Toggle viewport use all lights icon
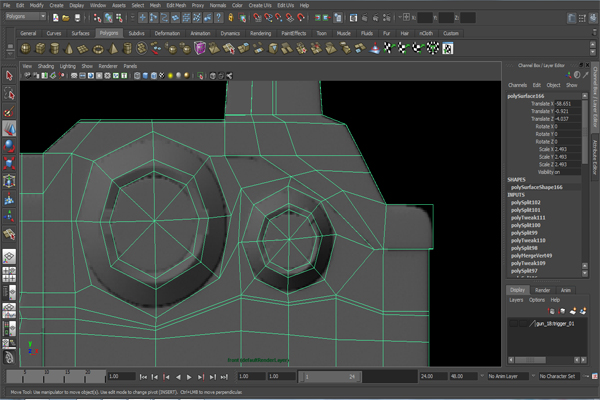 point(170,76)
